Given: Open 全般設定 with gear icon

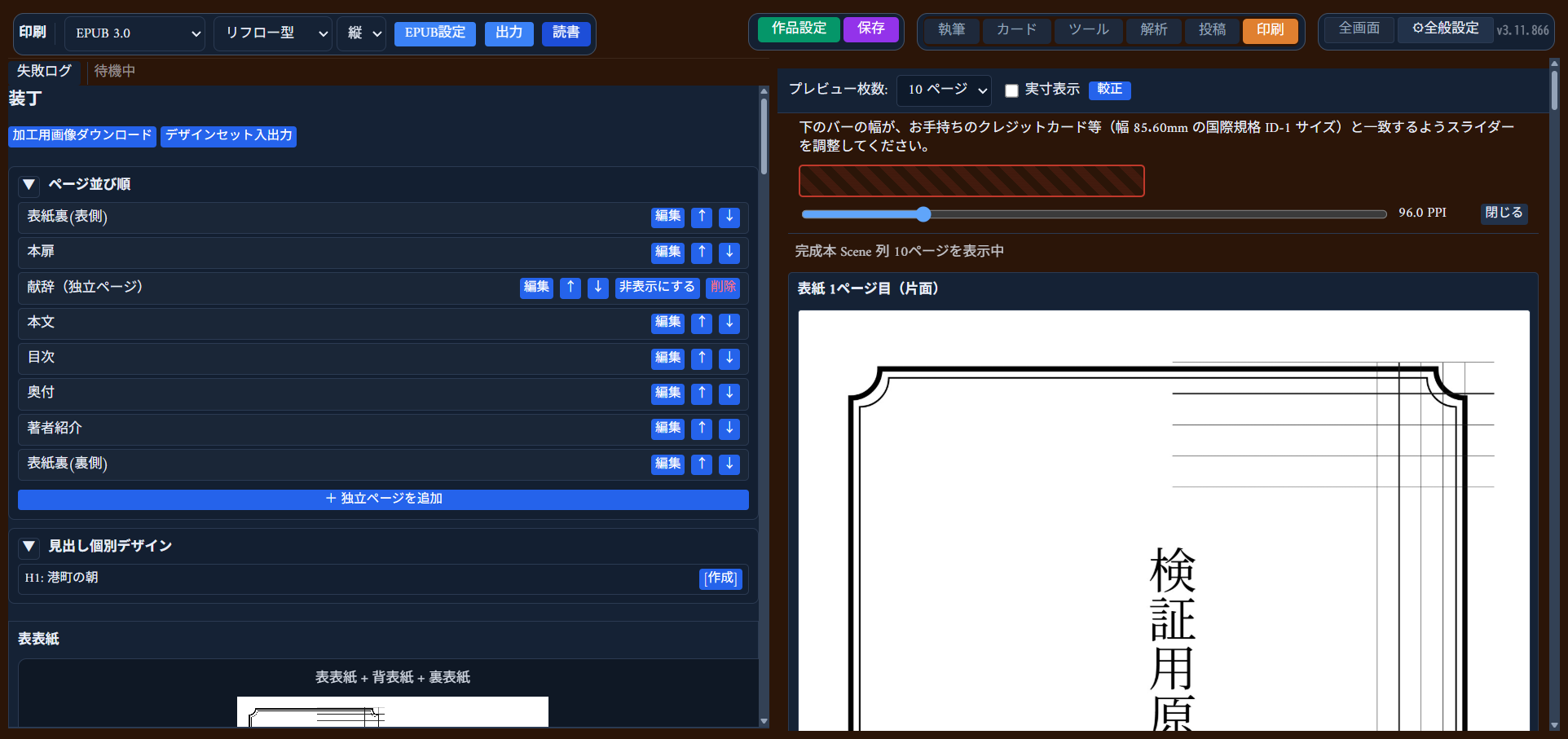Looking at the screenshot, I should pos(1446,29).
